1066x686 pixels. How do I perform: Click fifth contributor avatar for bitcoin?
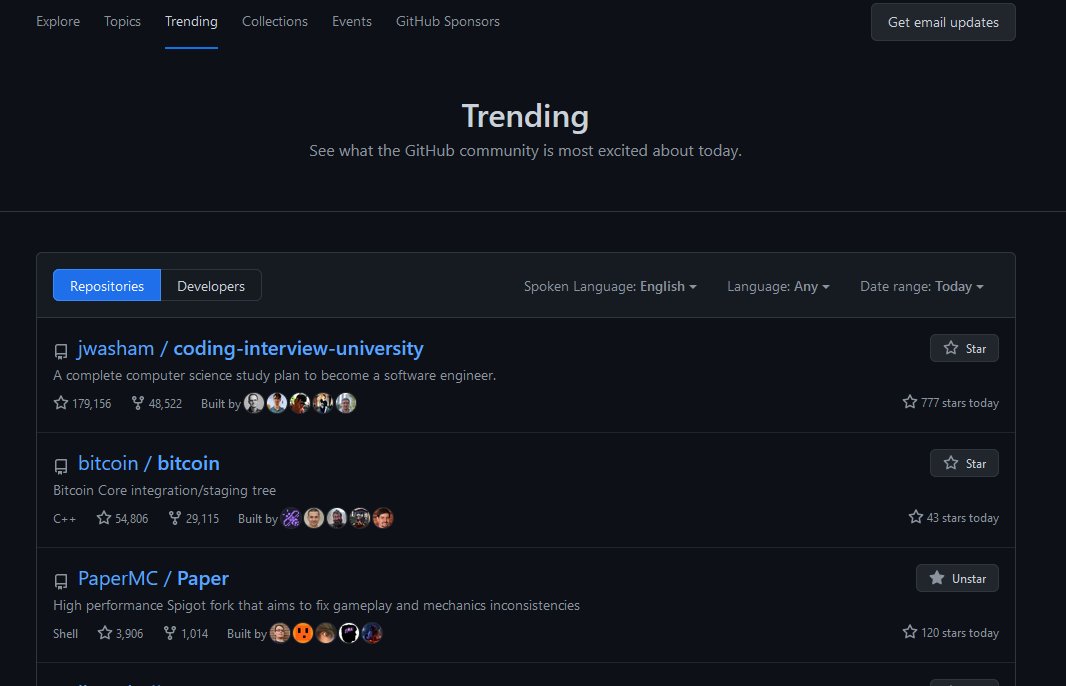click(x=383, y=518)
